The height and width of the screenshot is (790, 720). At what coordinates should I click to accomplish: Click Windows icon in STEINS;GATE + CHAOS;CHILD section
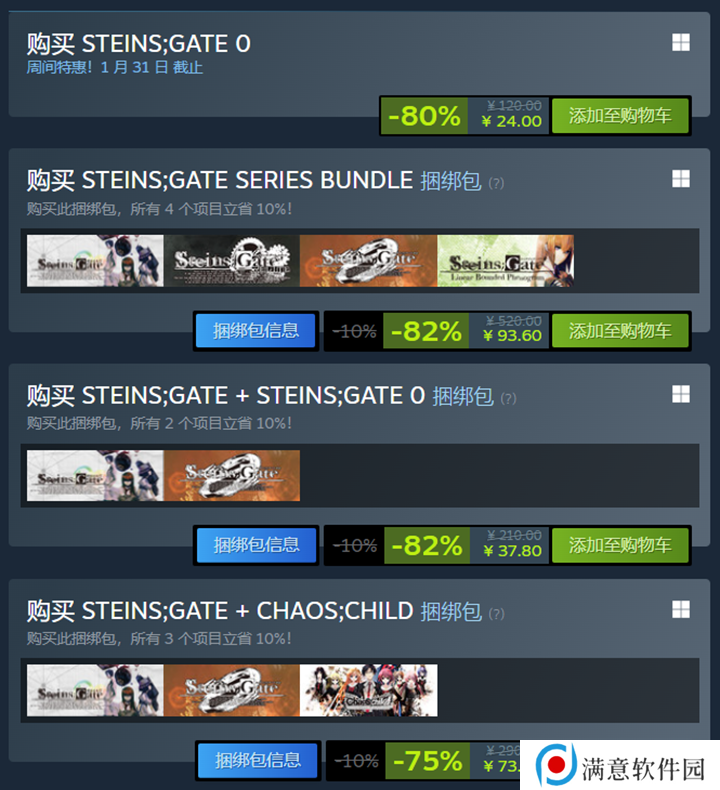(681, 609)
